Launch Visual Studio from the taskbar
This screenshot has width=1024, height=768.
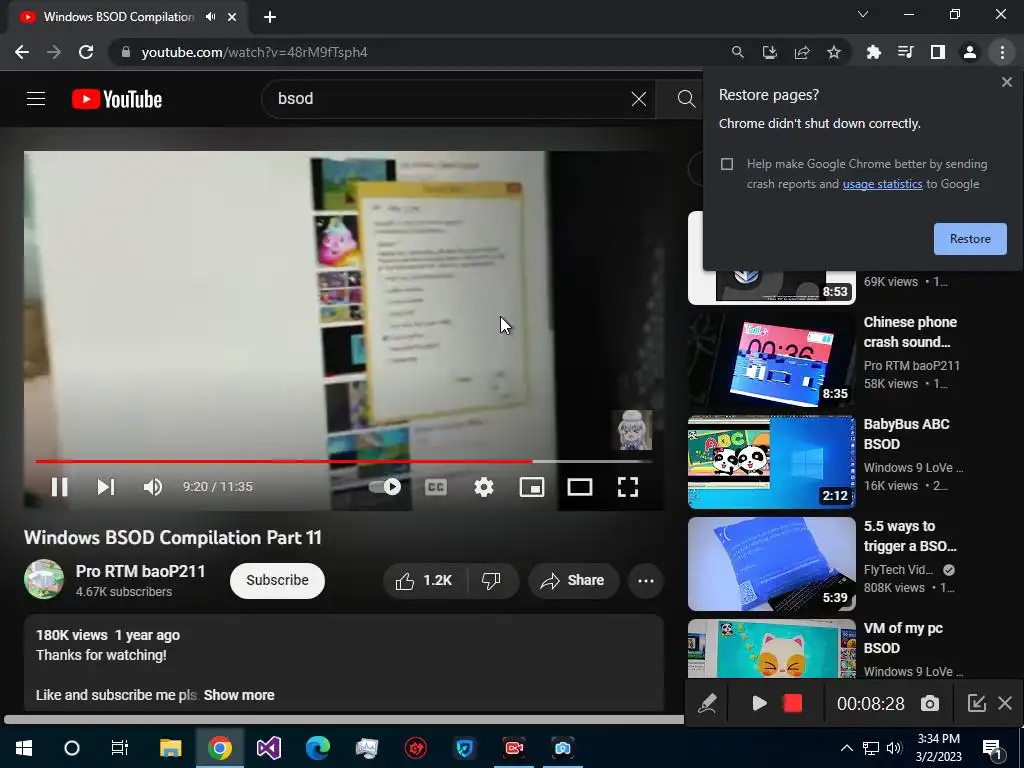tap(268, 748)
